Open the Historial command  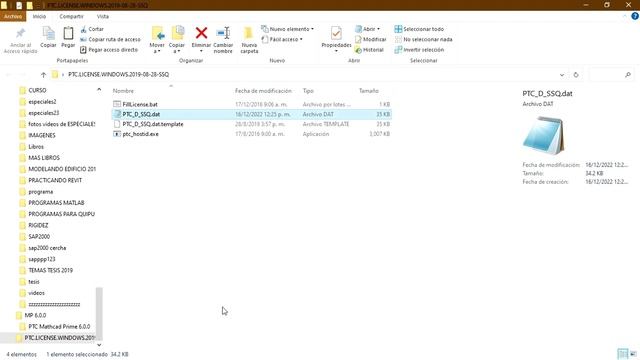coord(369,49)
